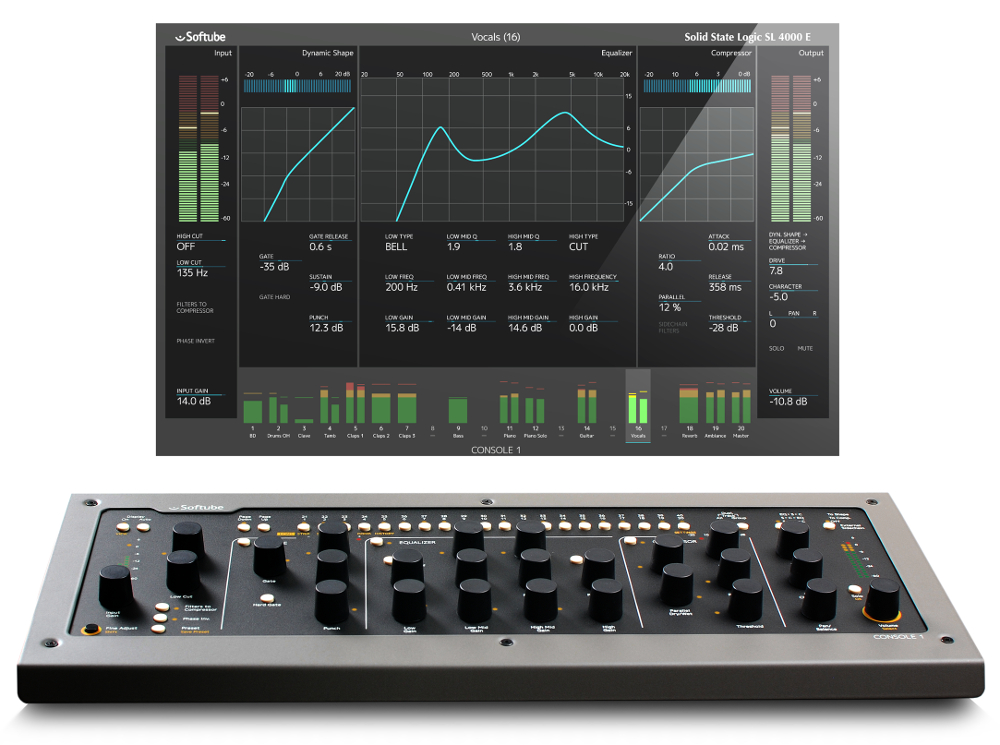Click the High Cut OFF value

coord(186,247)
